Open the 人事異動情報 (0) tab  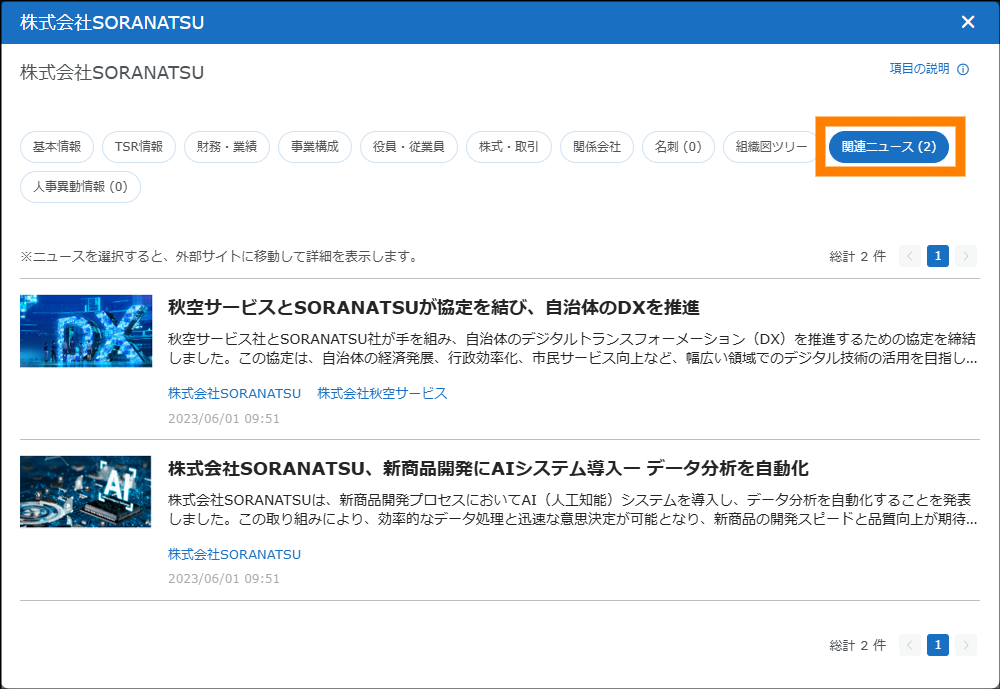(81, 187)
